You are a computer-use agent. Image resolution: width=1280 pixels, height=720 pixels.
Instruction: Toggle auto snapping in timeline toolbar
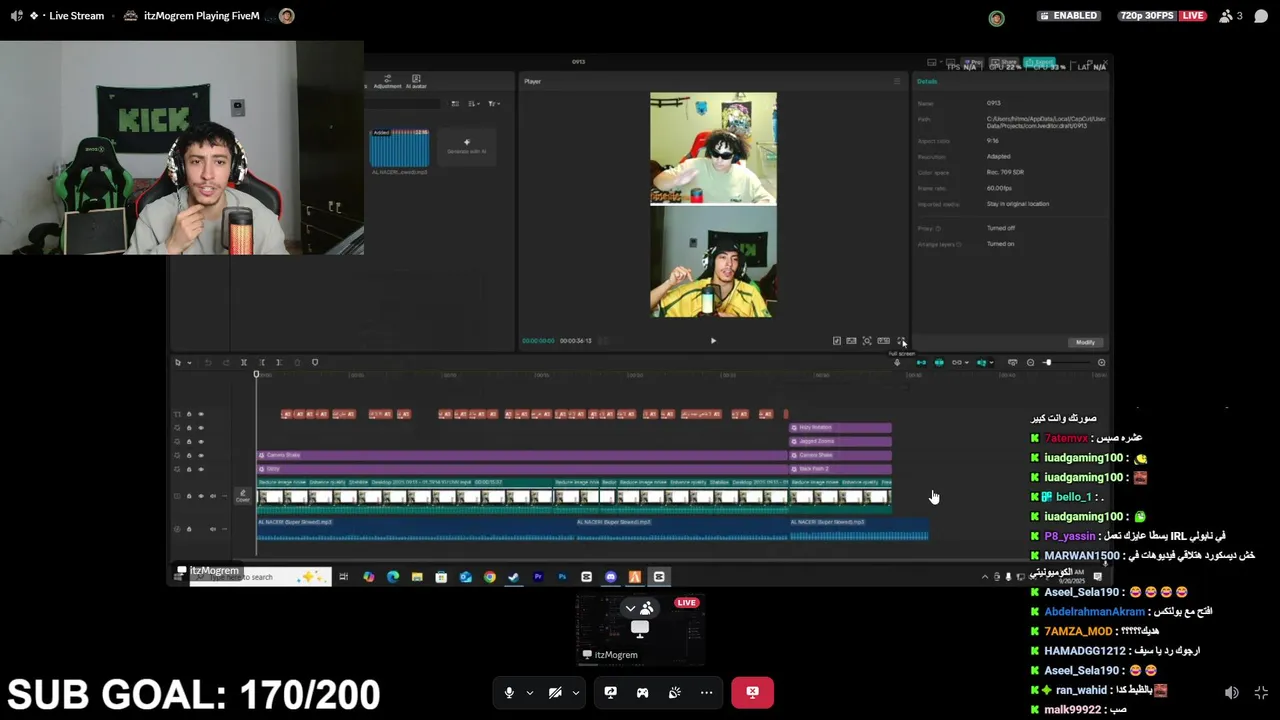pos(938,363)
